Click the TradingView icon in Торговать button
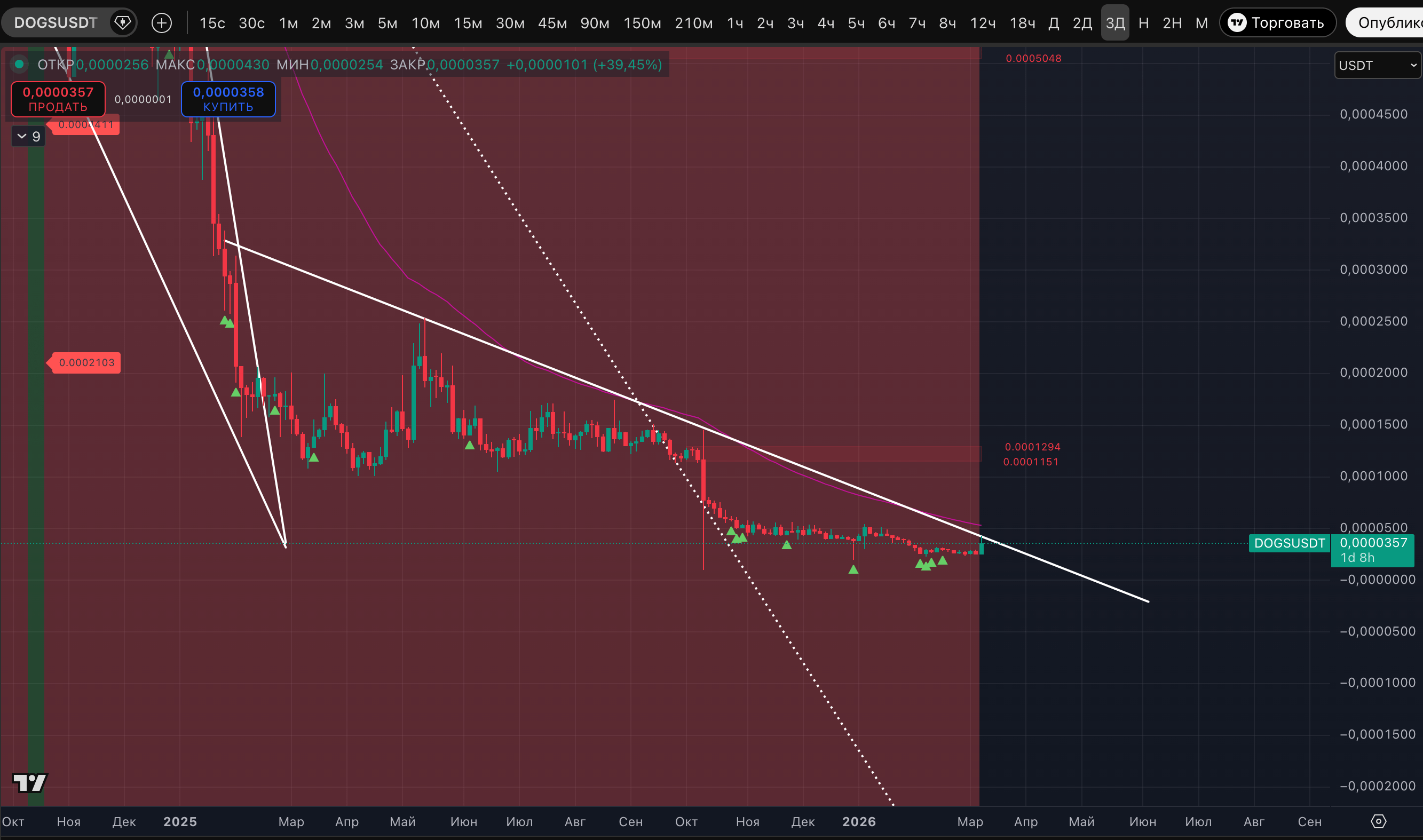 click(x=1237, y=22)
